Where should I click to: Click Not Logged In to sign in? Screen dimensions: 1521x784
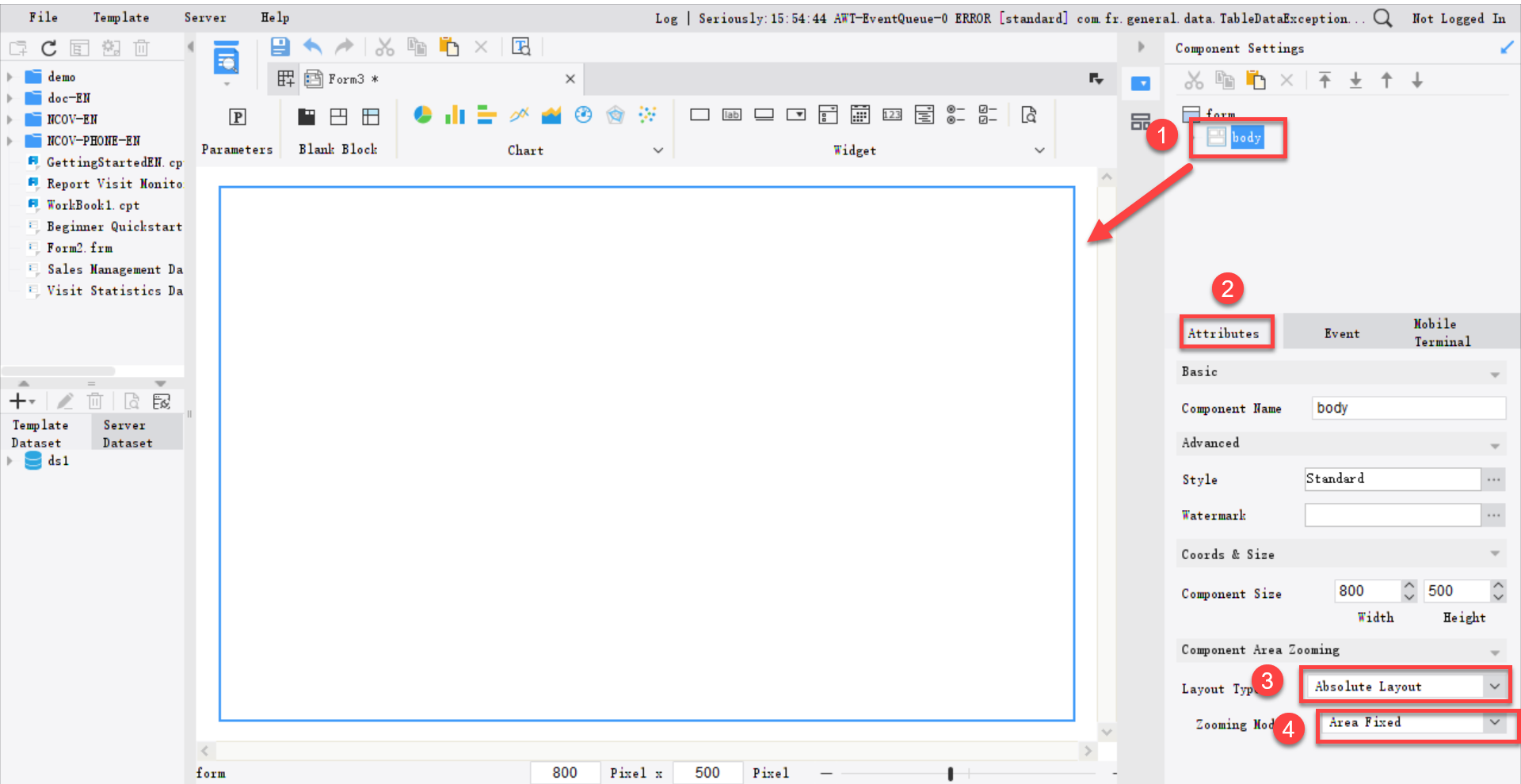[1458, 17]
